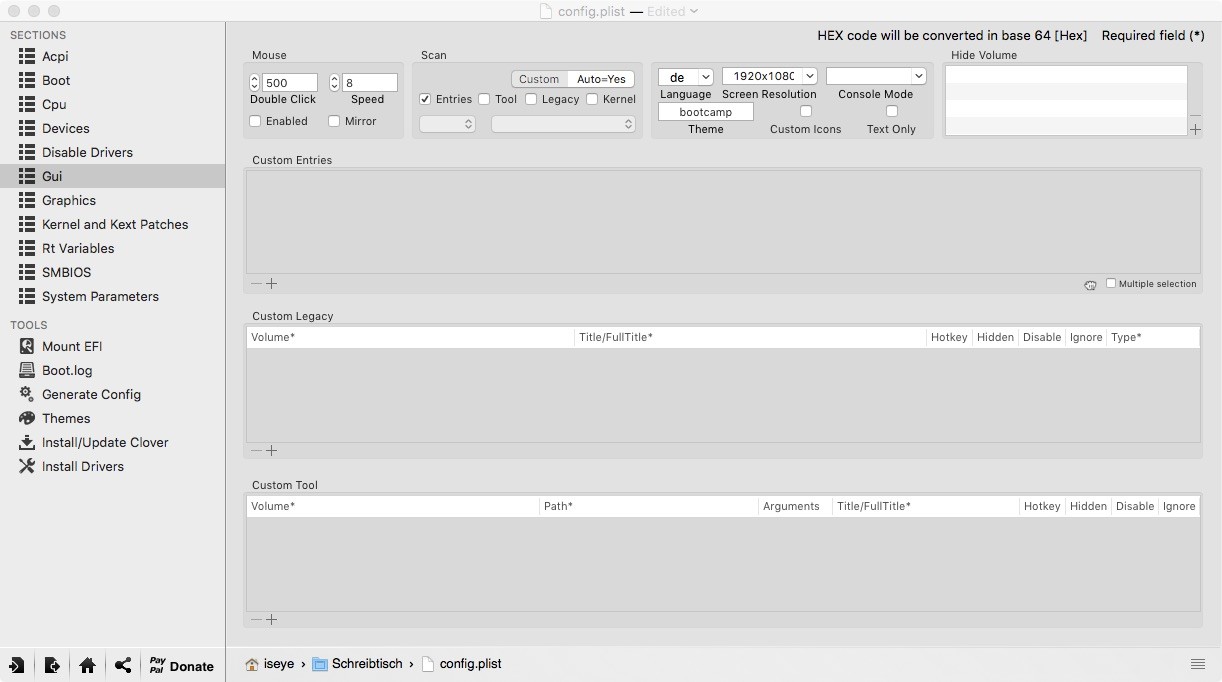Image resolution: width=1222 pixels, height=682 pixels.
Task: Click the Double Click value field
Action: (x=290, y=83)
